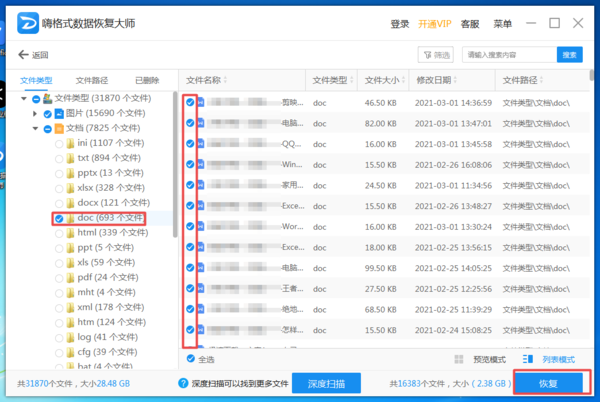Click the back arrow icon next to 返回
This screenshot has height=402, width=600.
(24, 56)
